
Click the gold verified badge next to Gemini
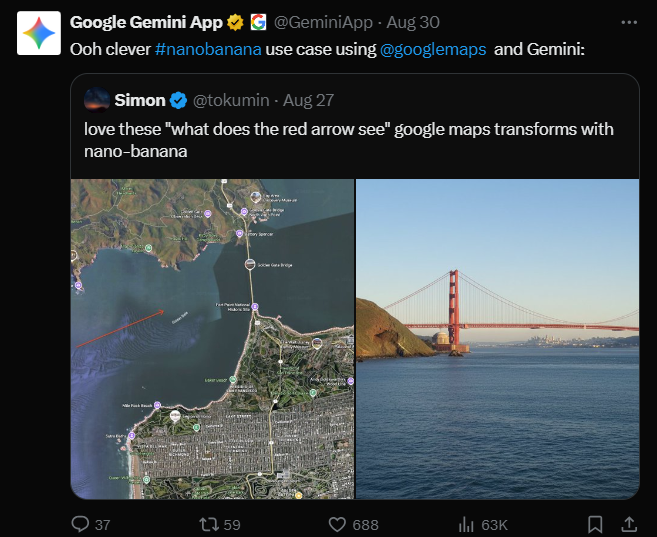[x=236, y=21]
